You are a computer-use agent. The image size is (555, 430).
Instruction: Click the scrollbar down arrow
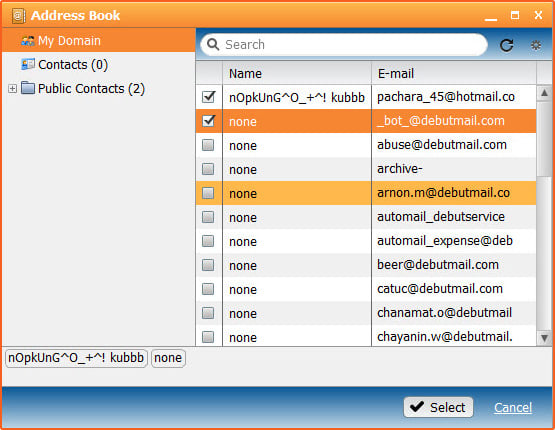pyautogui.click(x=544, y=338)
